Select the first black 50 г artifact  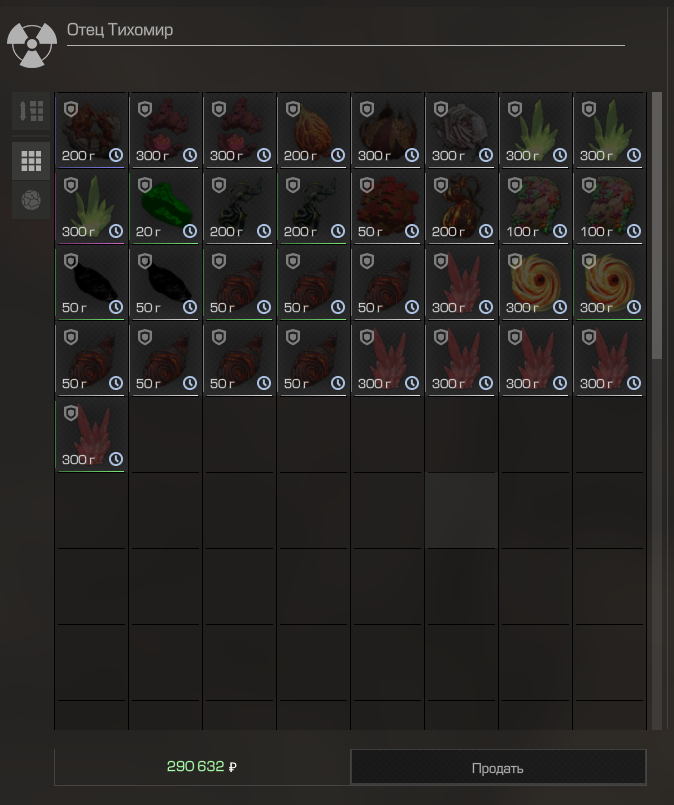(91, 283)
